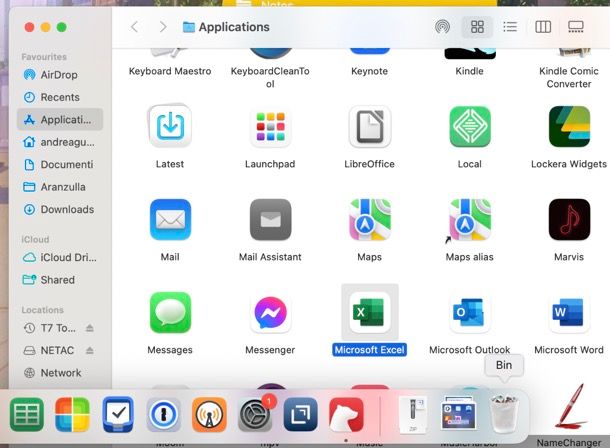Select the LibreOffice app icon
The width and height of the screenshot is (610, 448).
(370, 126)
